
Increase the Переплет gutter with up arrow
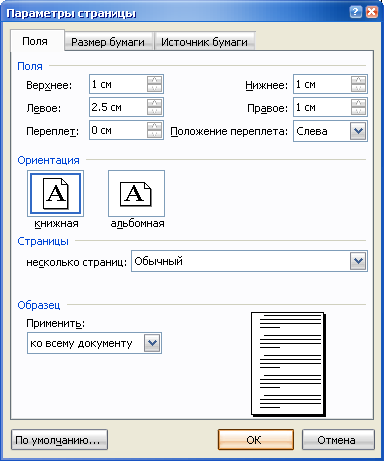coord(154,126)
